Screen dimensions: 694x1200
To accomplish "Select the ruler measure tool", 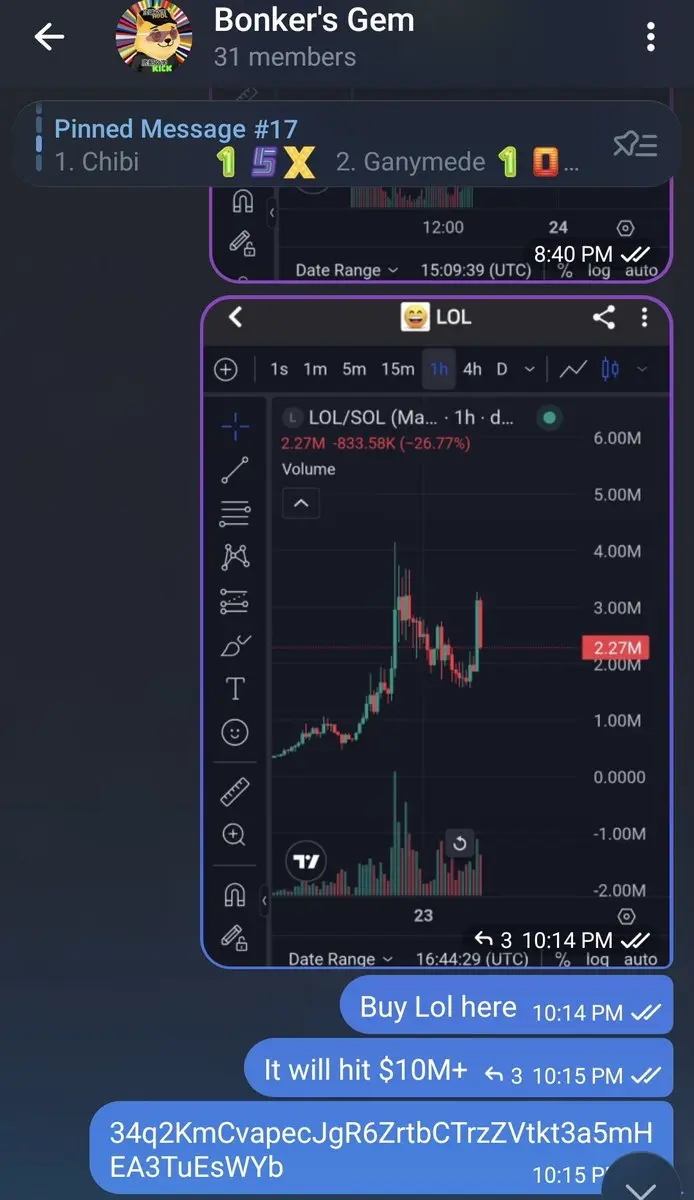I will point(235,792).
